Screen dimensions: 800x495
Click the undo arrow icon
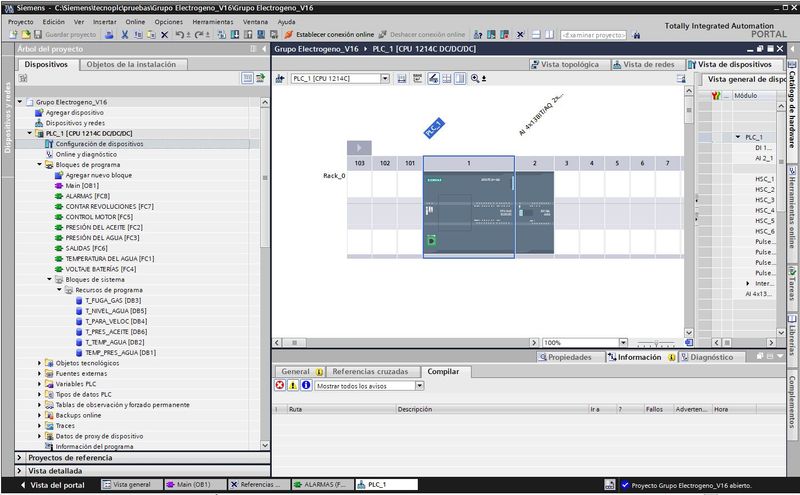[x=180, y=35]
